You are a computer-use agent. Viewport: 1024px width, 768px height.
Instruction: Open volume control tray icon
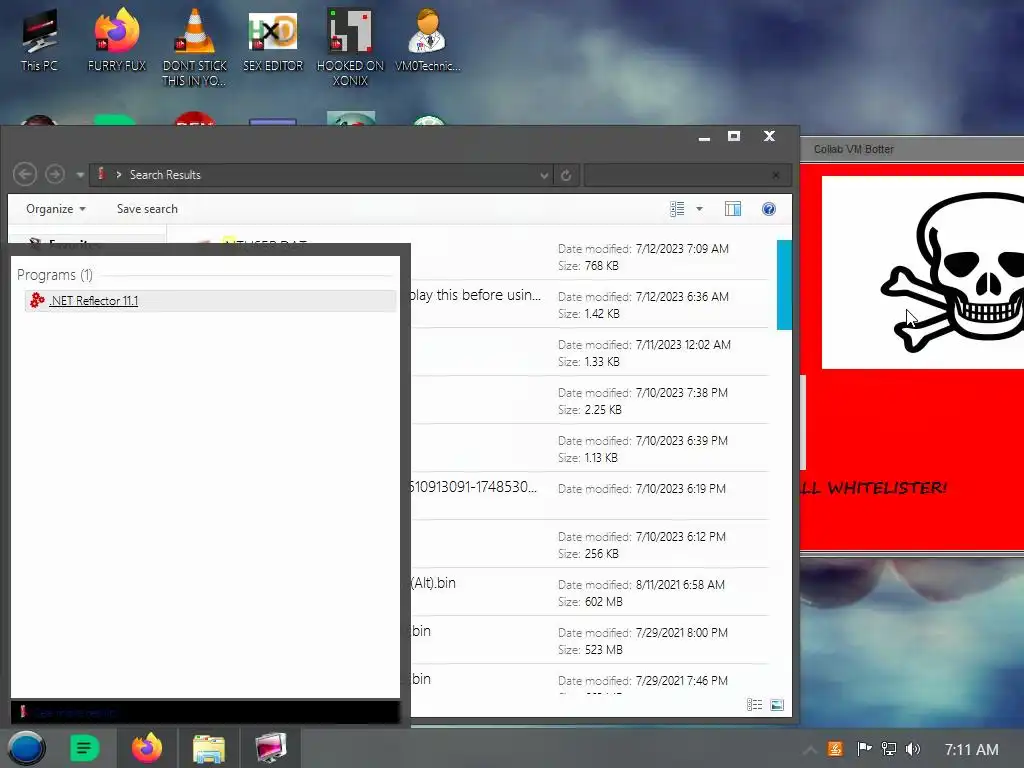coord(913,749)
